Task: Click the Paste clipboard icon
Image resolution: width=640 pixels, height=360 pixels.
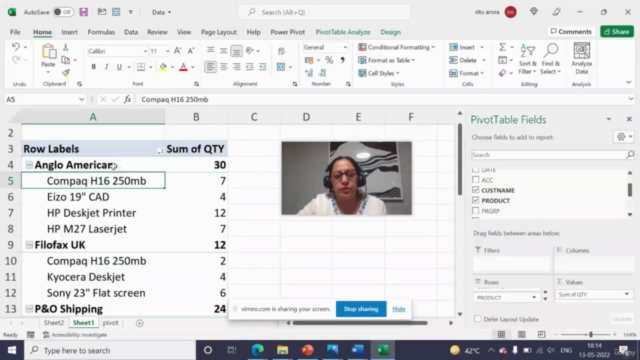Action: (49, 52)
